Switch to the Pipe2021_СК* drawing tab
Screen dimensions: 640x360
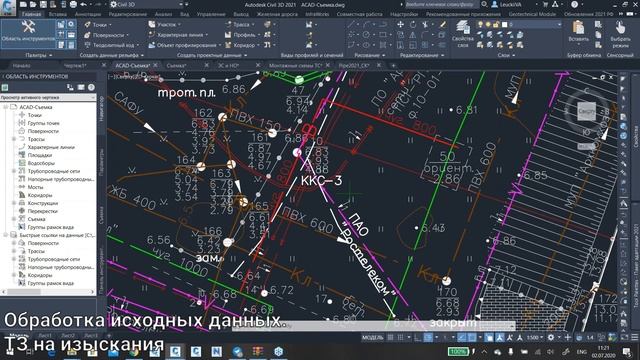pos(354,65)
